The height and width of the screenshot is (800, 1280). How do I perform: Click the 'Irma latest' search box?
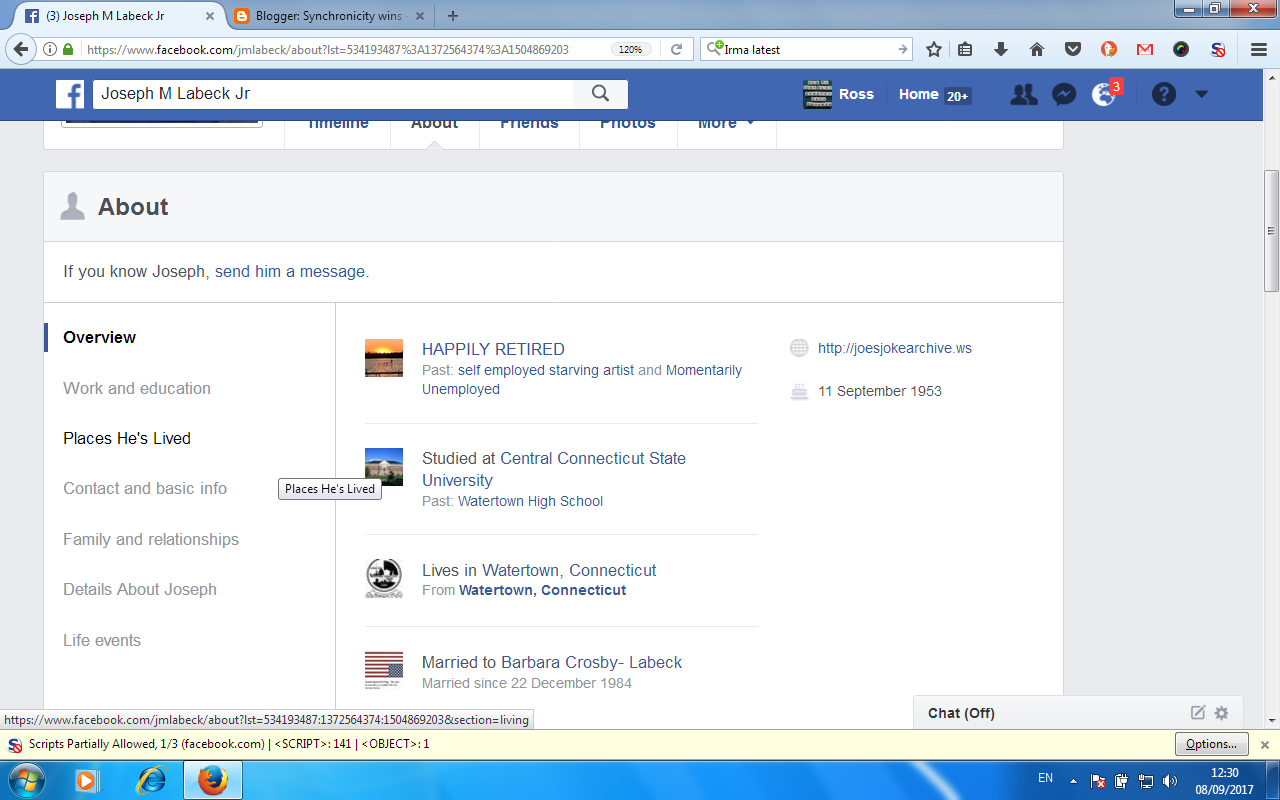tap(805, 49)
